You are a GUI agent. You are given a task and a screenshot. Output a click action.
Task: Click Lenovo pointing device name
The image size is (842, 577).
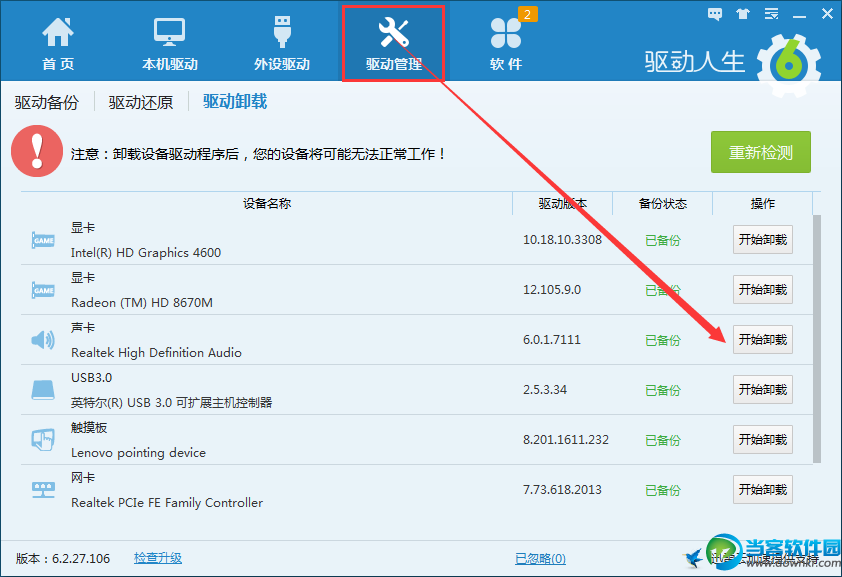click(138, 453)
